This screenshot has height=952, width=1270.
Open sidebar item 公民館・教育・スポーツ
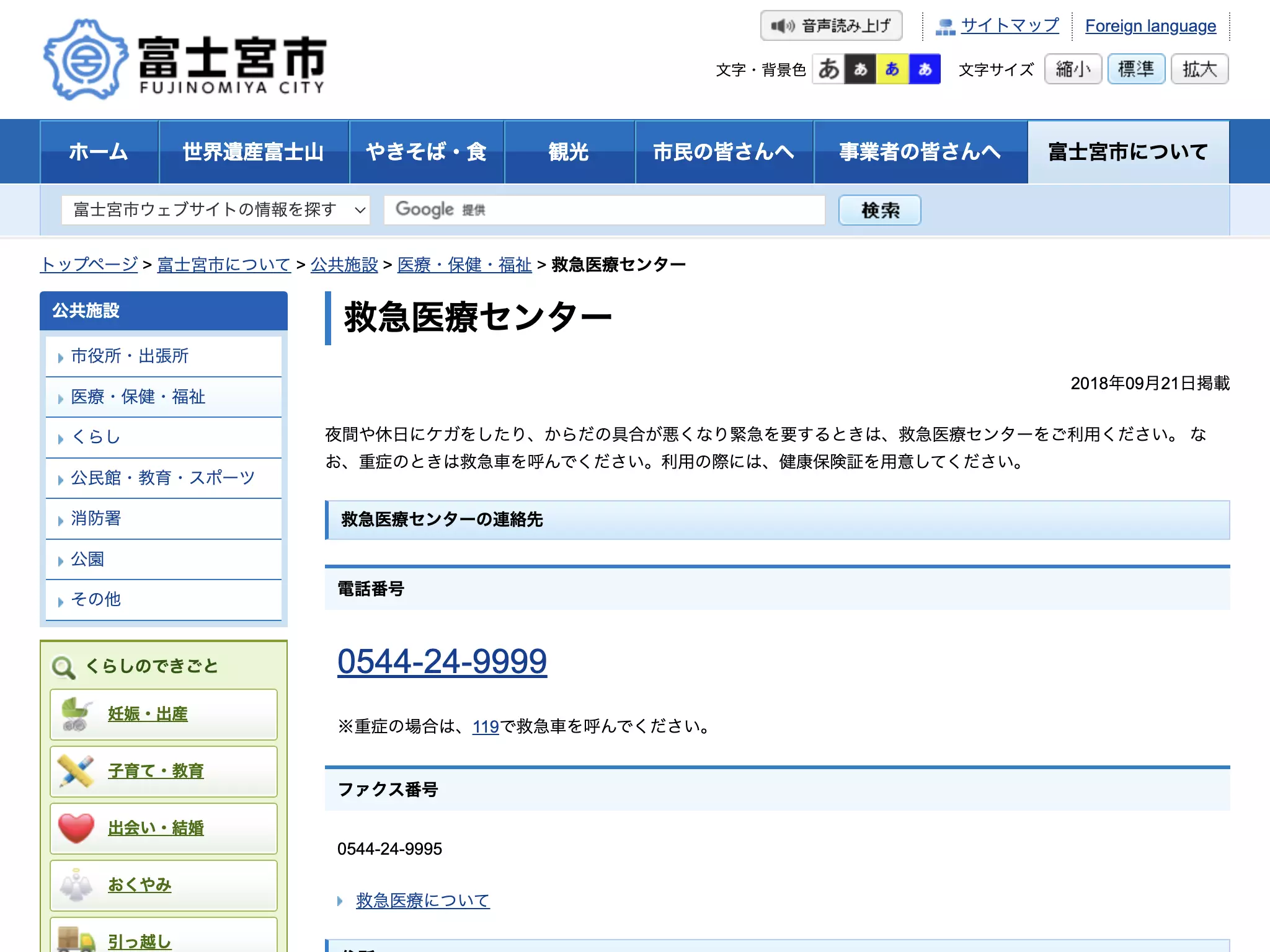(x=164, y=478)
